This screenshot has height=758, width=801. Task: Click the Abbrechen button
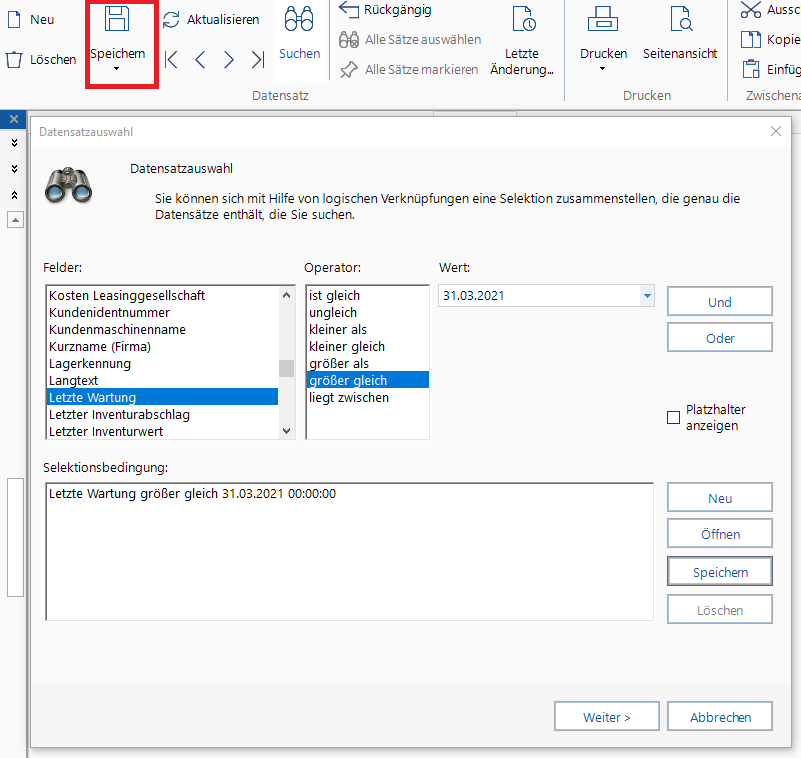(719, 717)
